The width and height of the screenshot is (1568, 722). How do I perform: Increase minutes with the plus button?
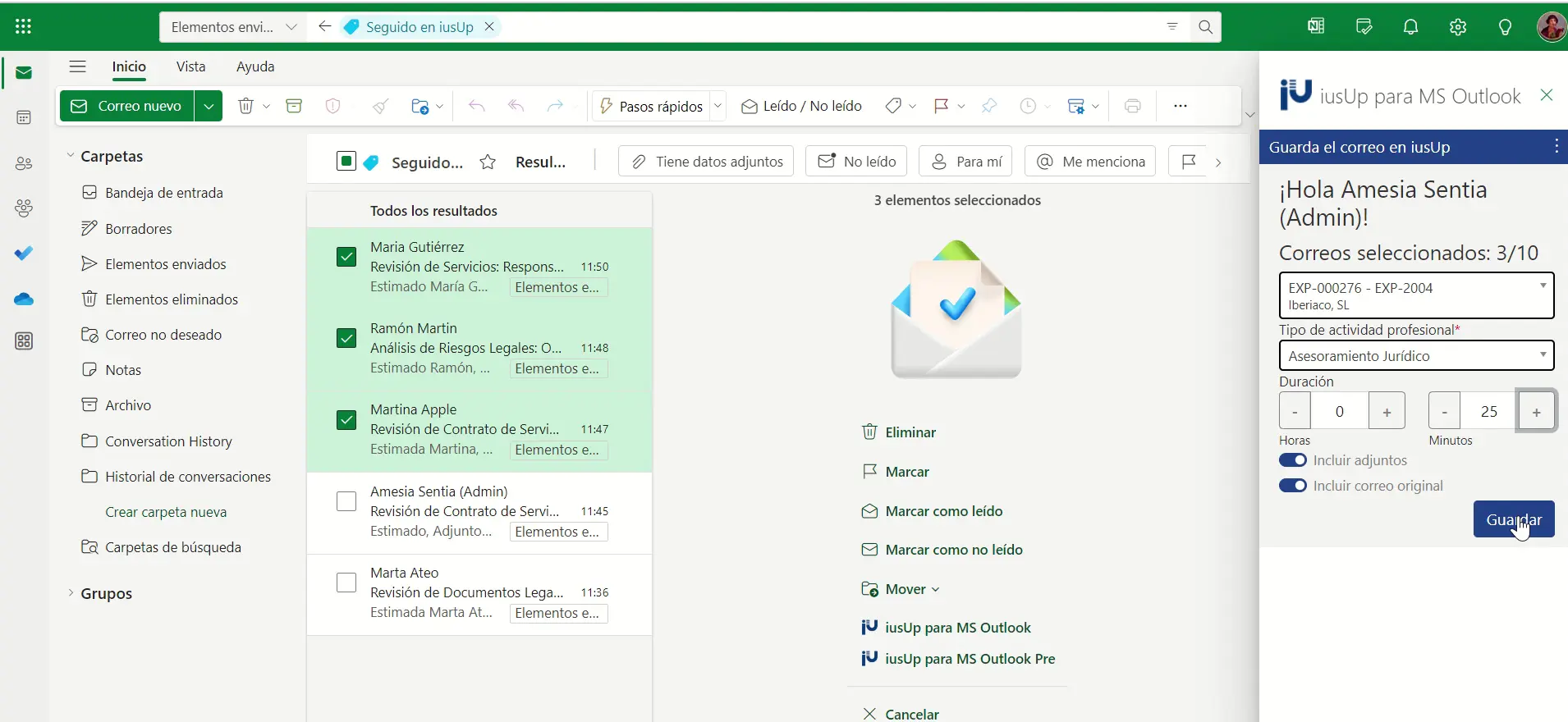(x=1536, y=411)
